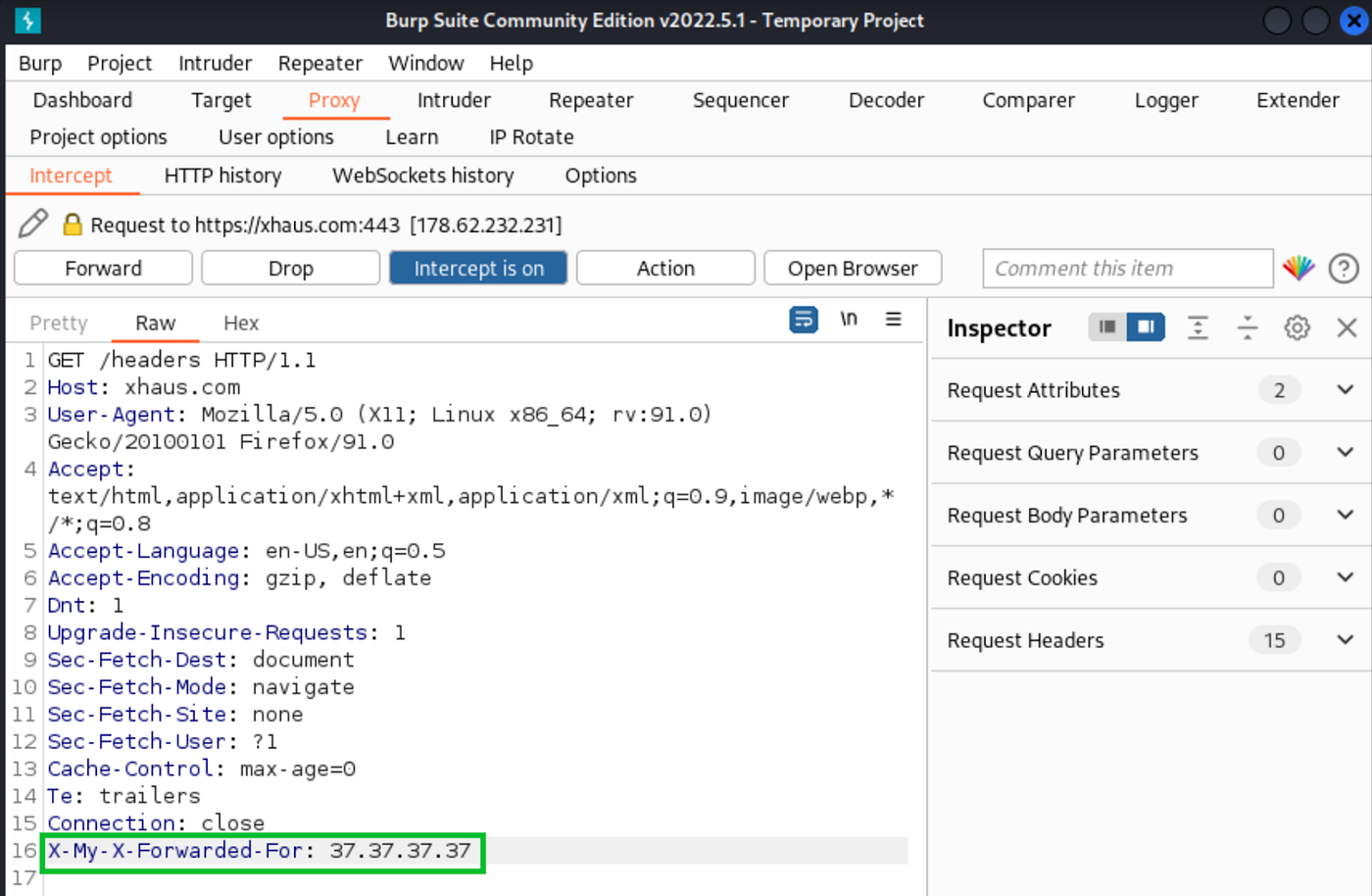Click the GET /headers HTTP/1.1 request line
1372x896 pixels.
pyautogui.click(x=182, y=360)
